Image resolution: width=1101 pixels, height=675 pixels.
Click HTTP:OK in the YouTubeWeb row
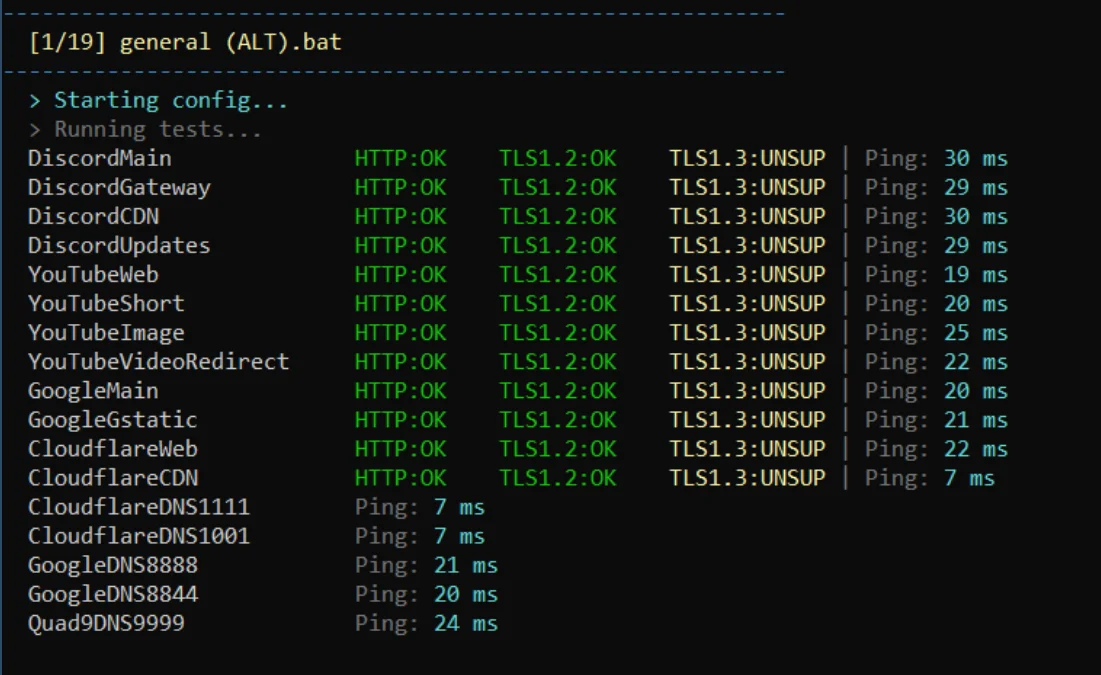pyautogui.click(x=400, y=275)
